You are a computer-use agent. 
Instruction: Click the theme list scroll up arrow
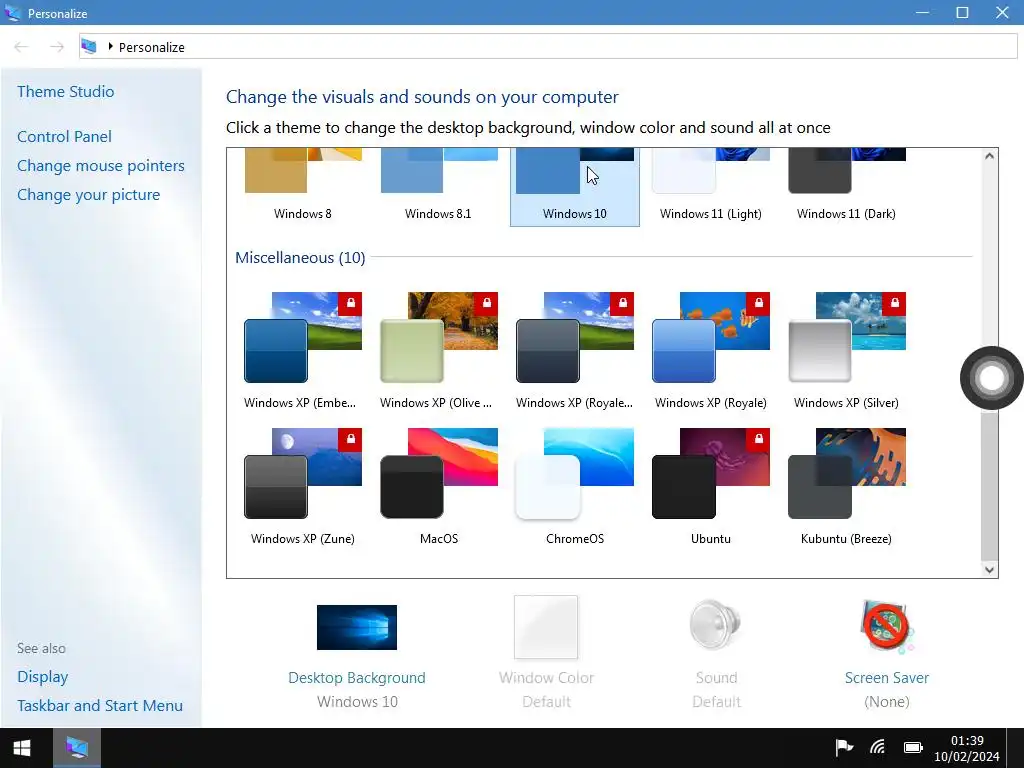point(989,156)
